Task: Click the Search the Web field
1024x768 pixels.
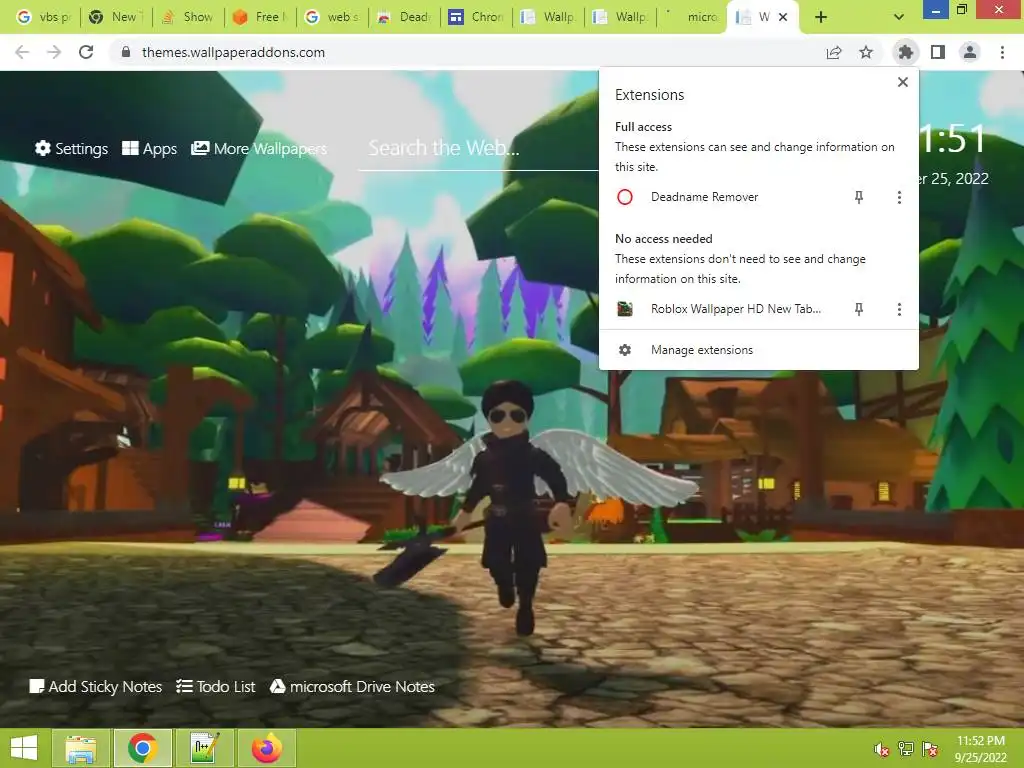Action: tap(478, 149)
